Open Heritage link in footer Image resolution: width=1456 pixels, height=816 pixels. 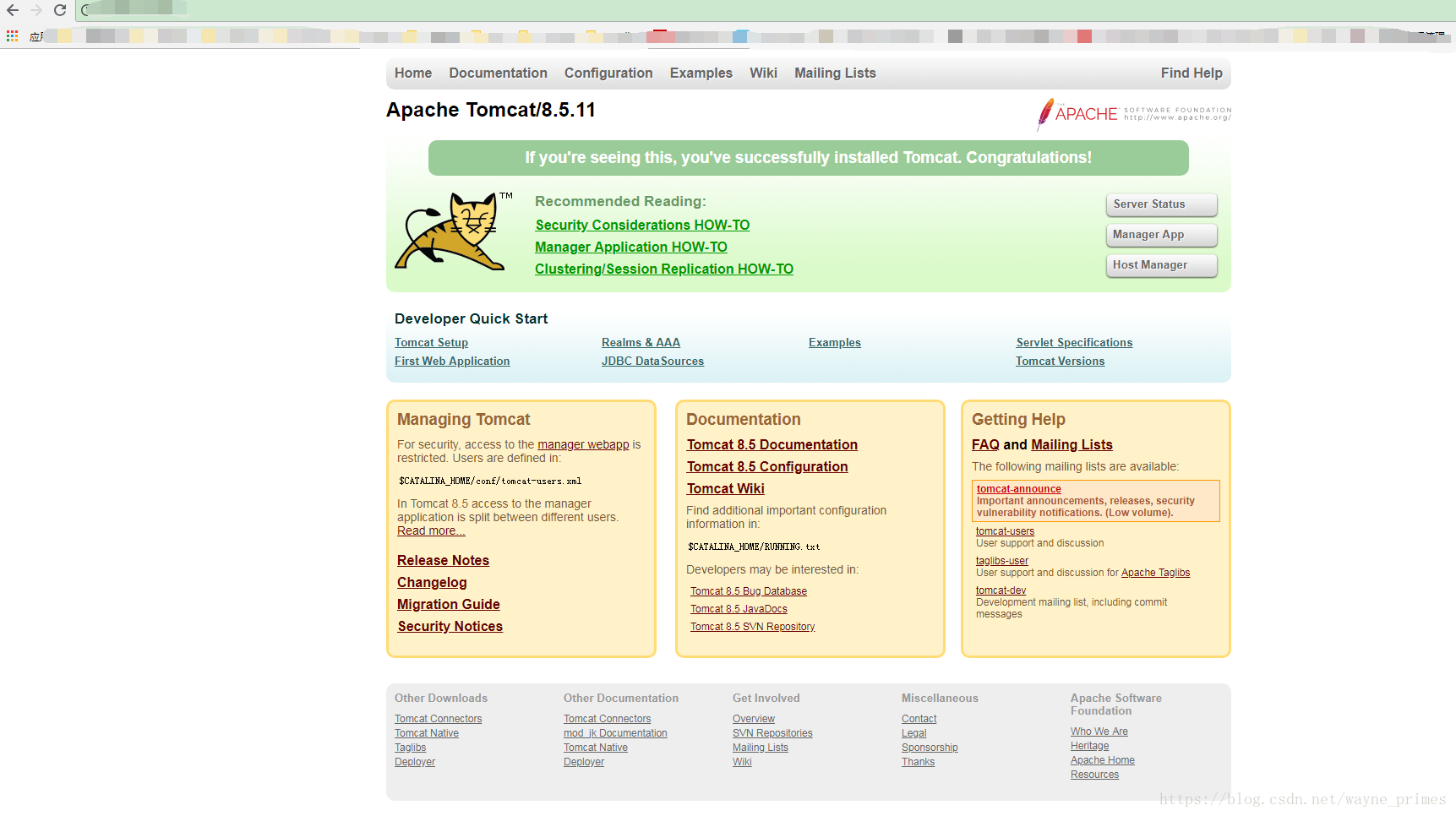[x=1089, y=746]
